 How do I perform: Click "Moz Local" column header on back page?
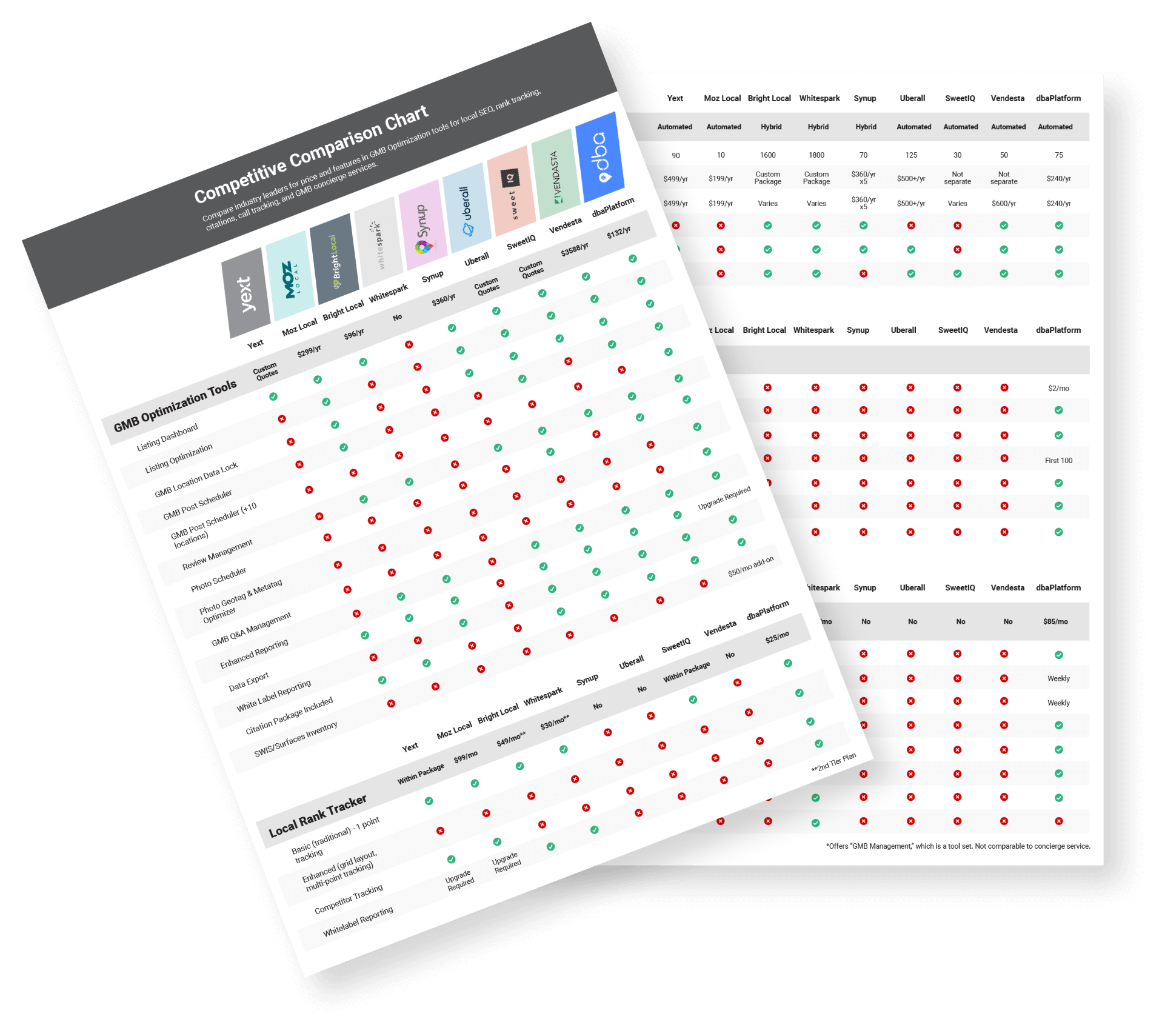coord(722,98)
